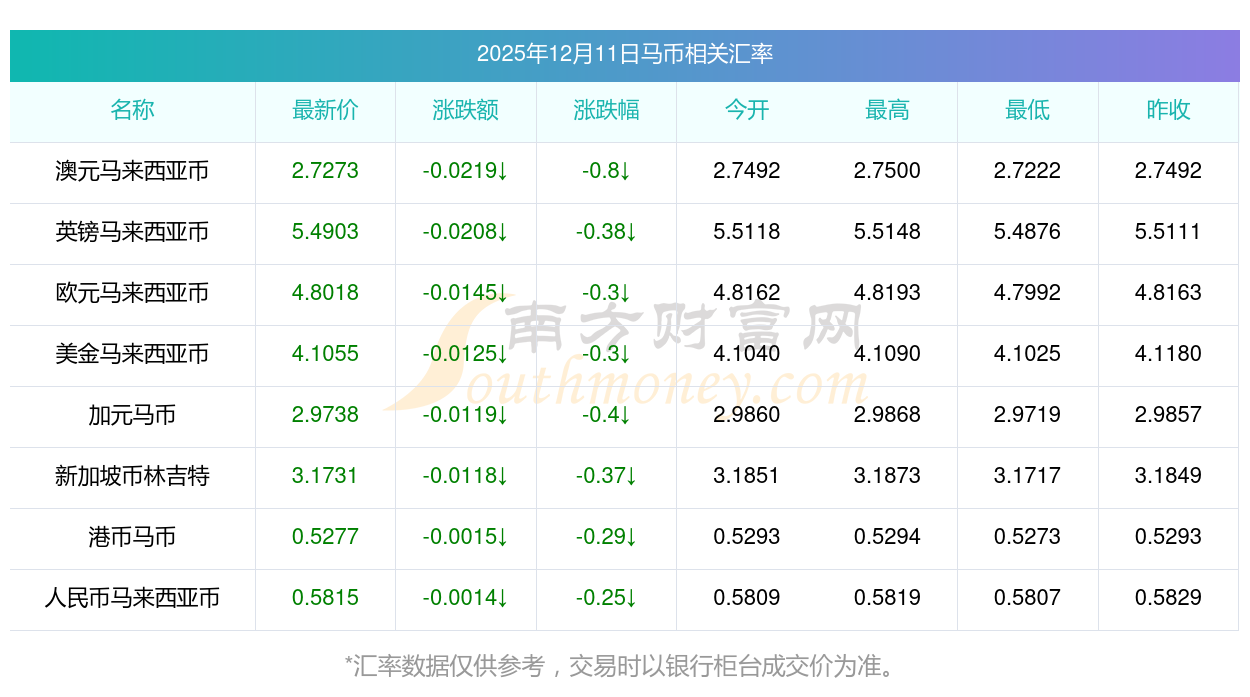Select the 港币马币 row name
The image size is (1250, 697).
(132, 537)
